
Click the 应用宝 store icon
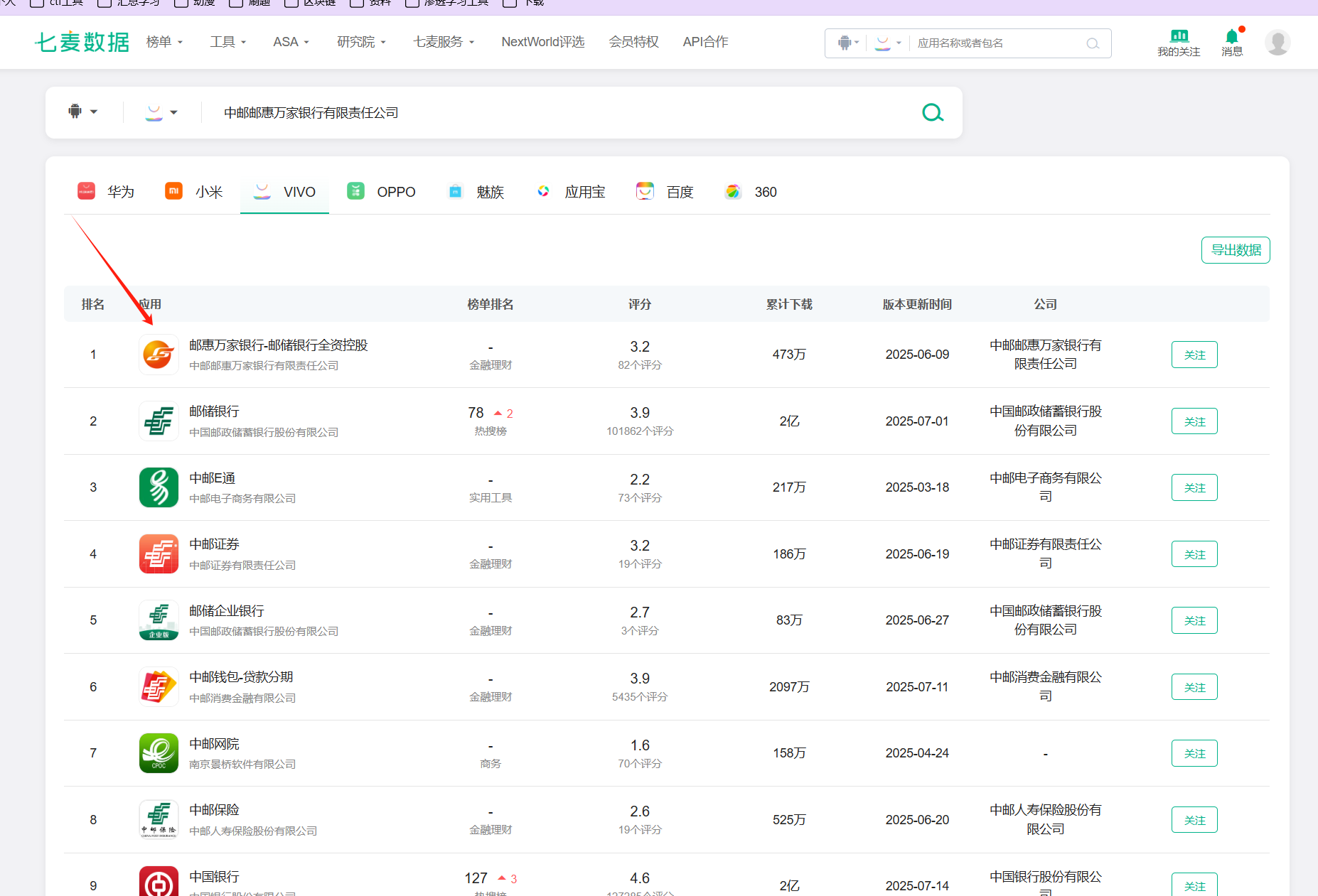(543, 191)
